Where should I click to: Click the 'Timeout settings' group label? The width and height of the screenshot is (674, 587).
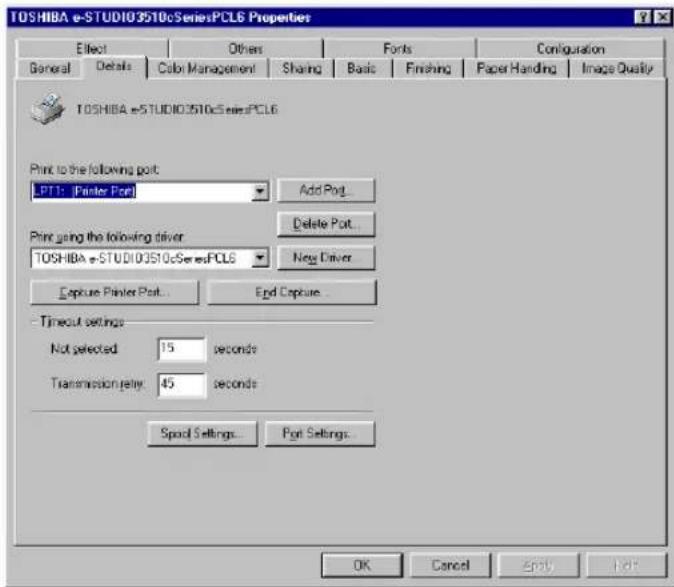pyautogui.click(x=82, y=321)
